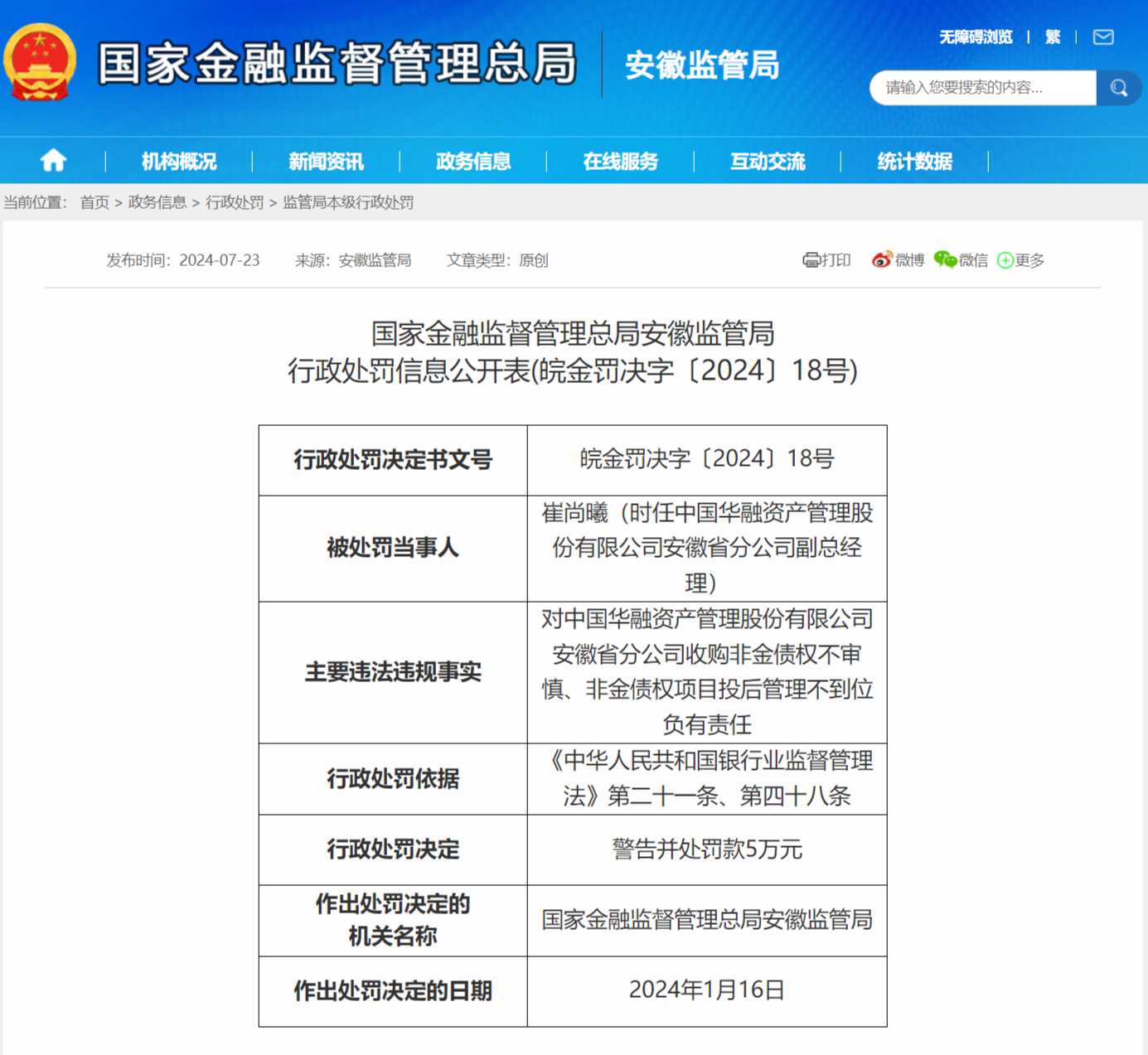
Task: Click the cell 皖金罚决字〔2024〕18号
Action: point(707,460)
